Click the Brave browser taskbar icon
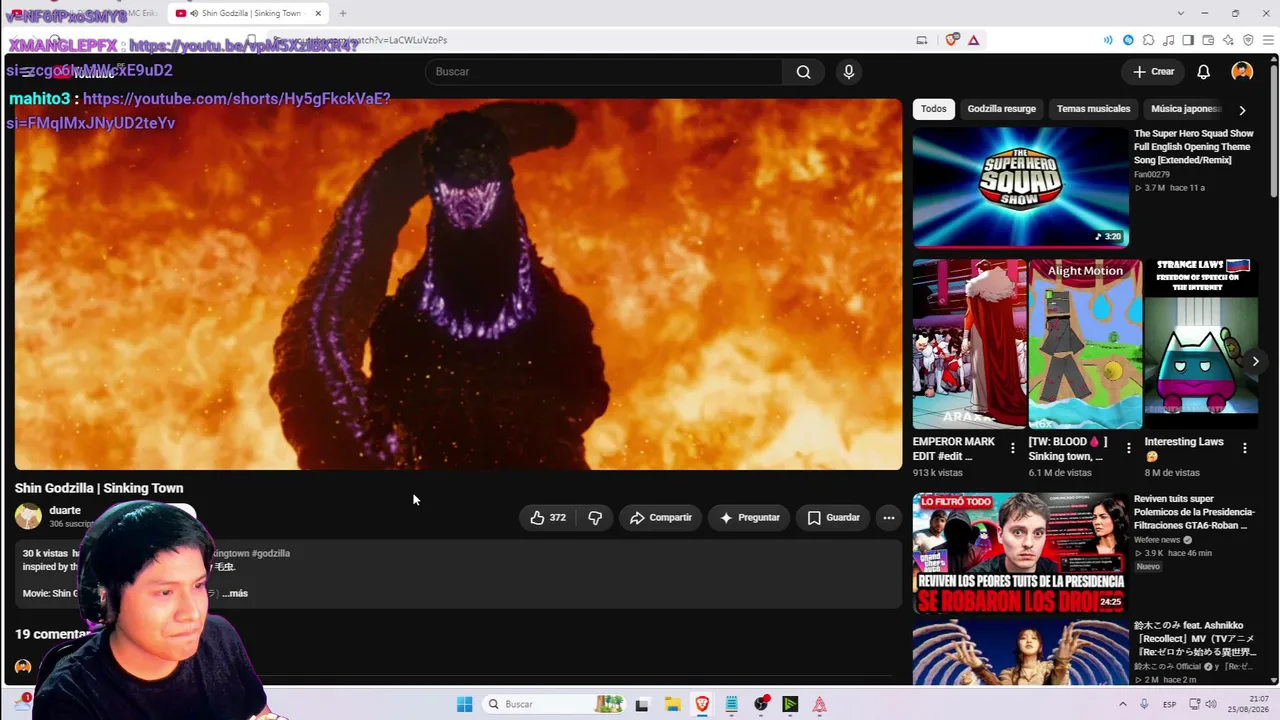Viewport: 1280px width, 720px height. point(702,704)
